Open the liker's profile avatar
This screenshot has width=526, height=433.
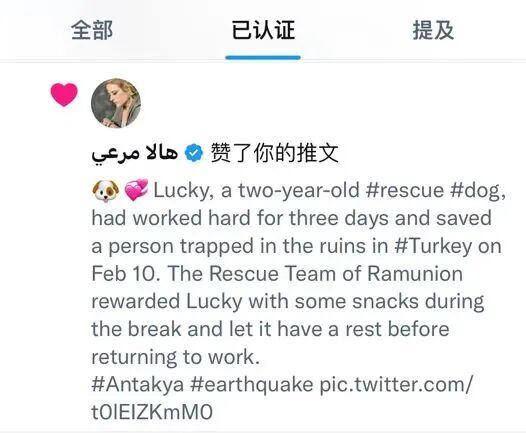pos(116,103)
